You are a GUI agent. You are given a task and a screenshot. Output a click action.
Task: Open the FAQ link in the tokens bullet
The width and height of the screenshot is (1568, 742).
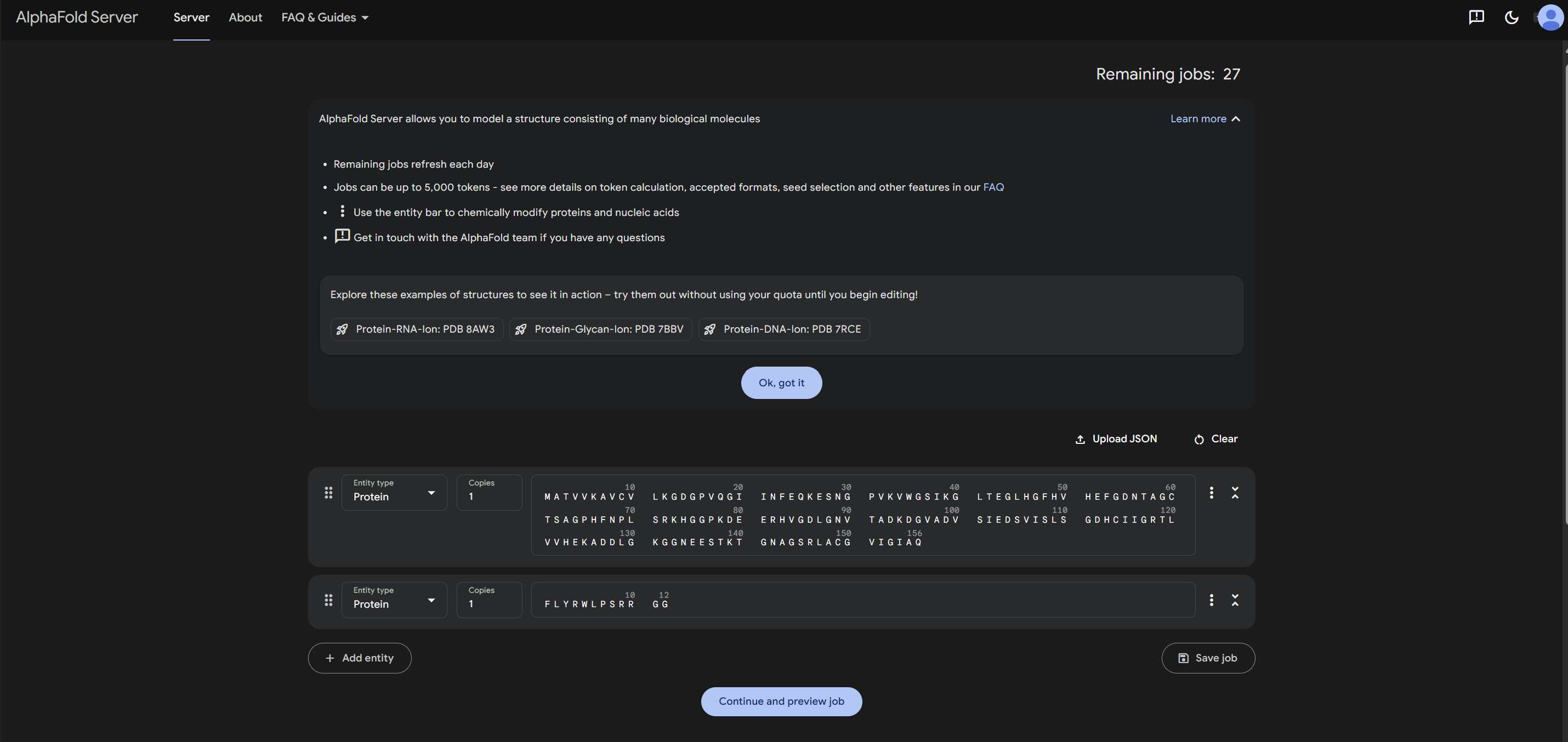[993, 187]
